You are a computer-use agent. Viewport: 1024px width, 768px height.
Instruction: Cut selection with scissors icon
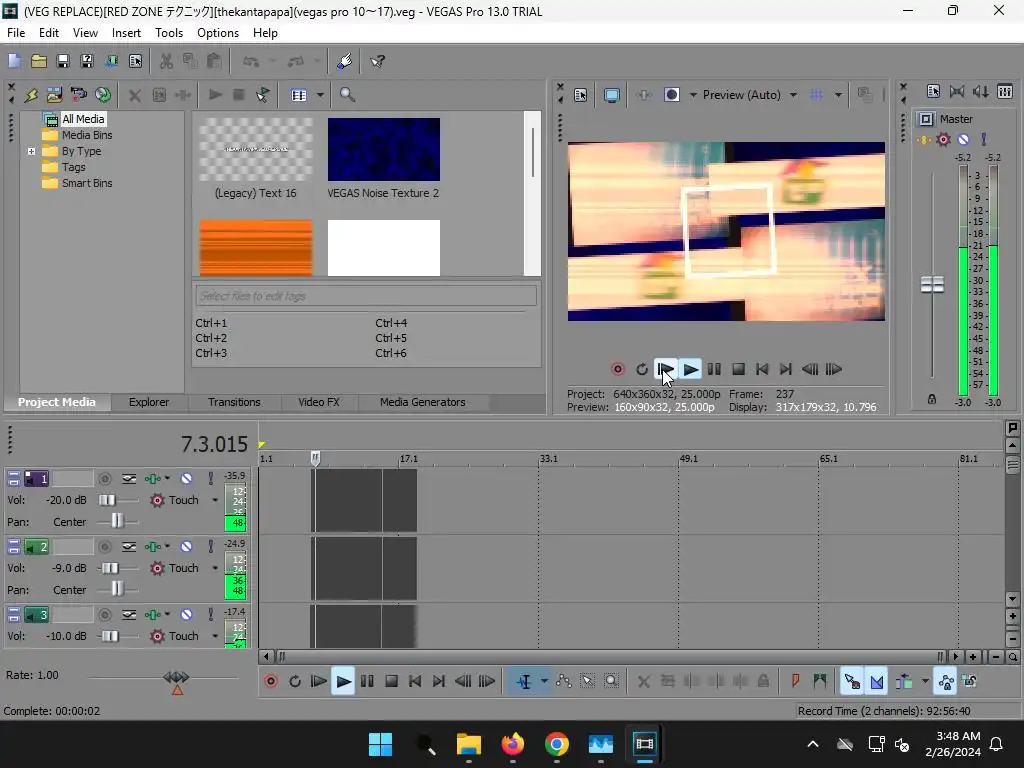click(x=166, y=61)
